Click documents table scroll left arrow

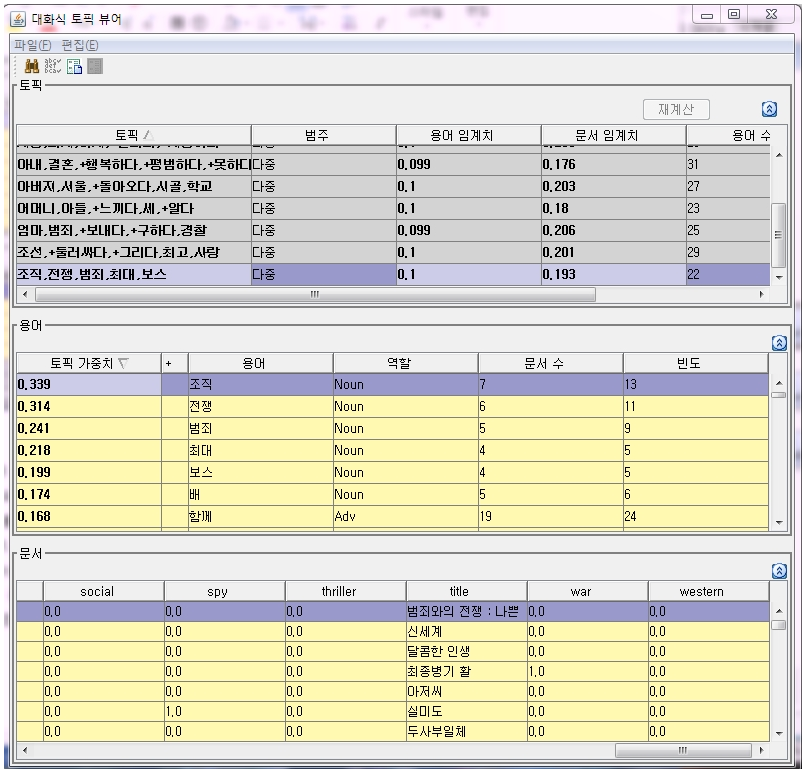pos(25,750)
